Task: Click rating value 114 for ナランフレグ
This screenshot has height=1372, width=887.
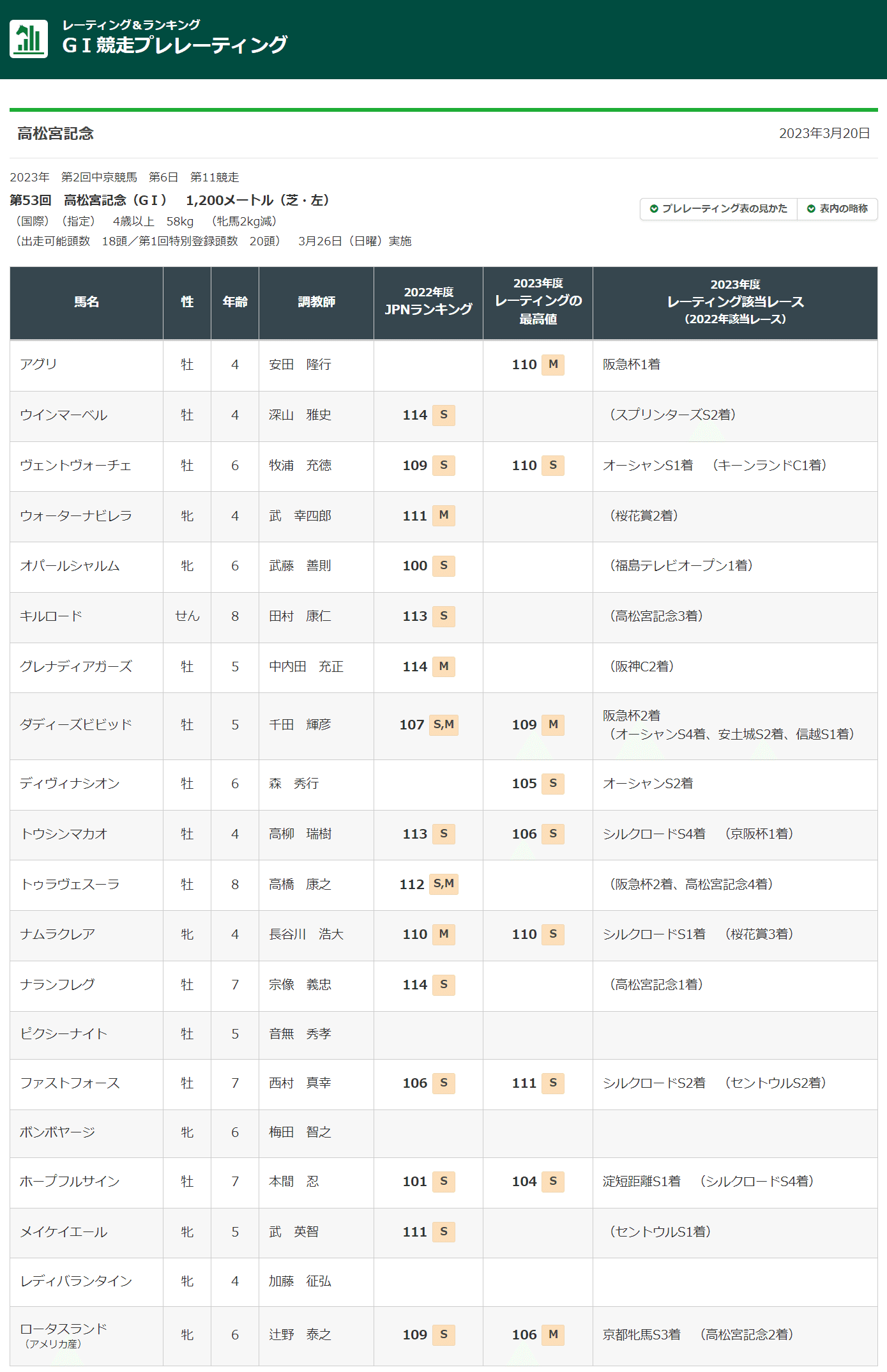Action: [414, 984]
